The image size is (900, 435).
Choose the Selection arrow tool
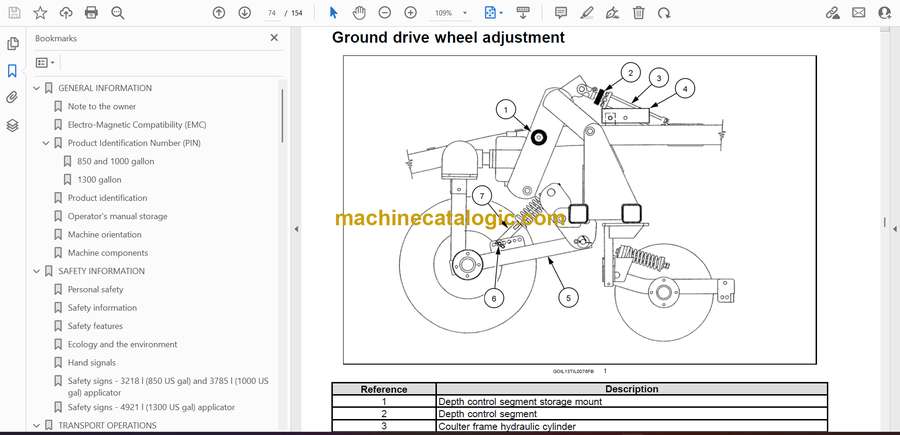coord(333,13)
